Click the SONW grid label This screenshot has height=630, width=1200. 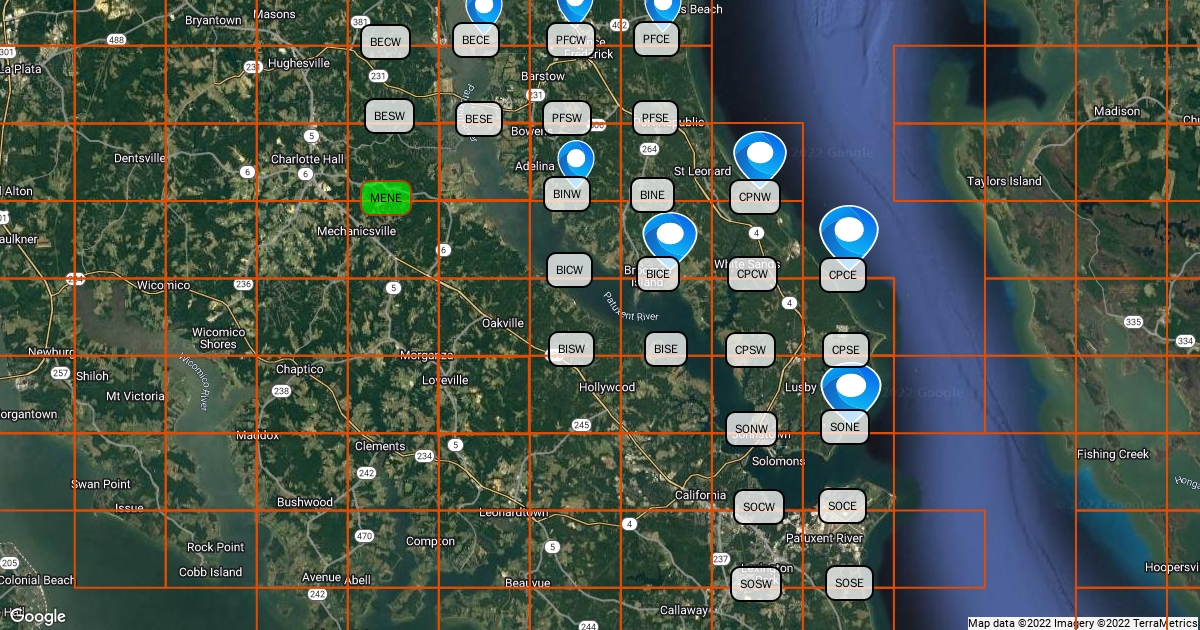point(750,430)
